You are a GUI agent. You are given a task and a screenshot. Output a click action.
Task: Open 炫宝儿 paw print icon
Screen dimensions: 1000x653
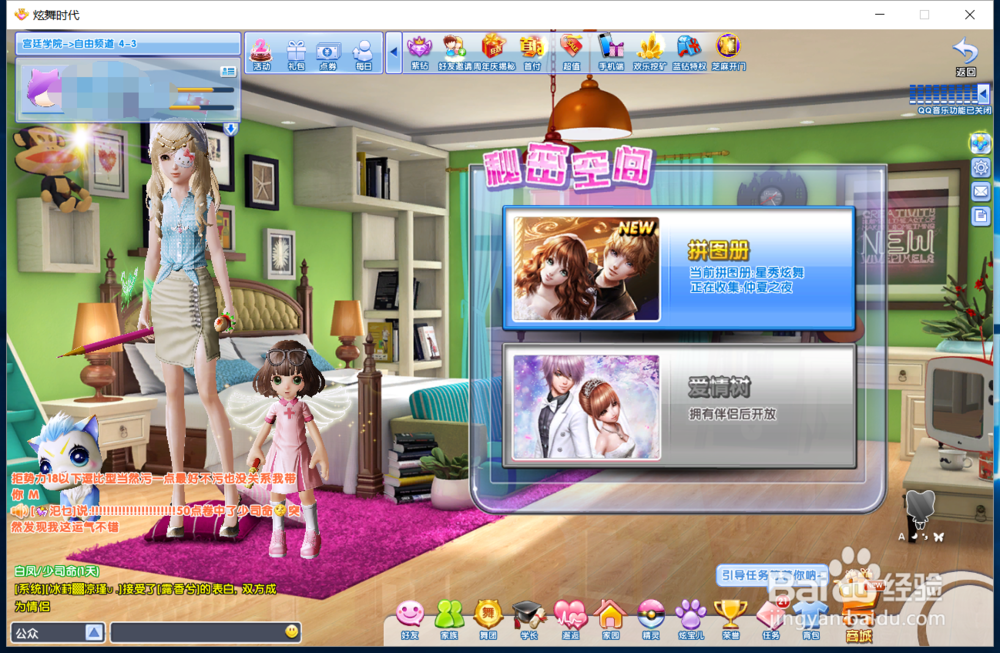pyautogui.click(x=691, y=620)
